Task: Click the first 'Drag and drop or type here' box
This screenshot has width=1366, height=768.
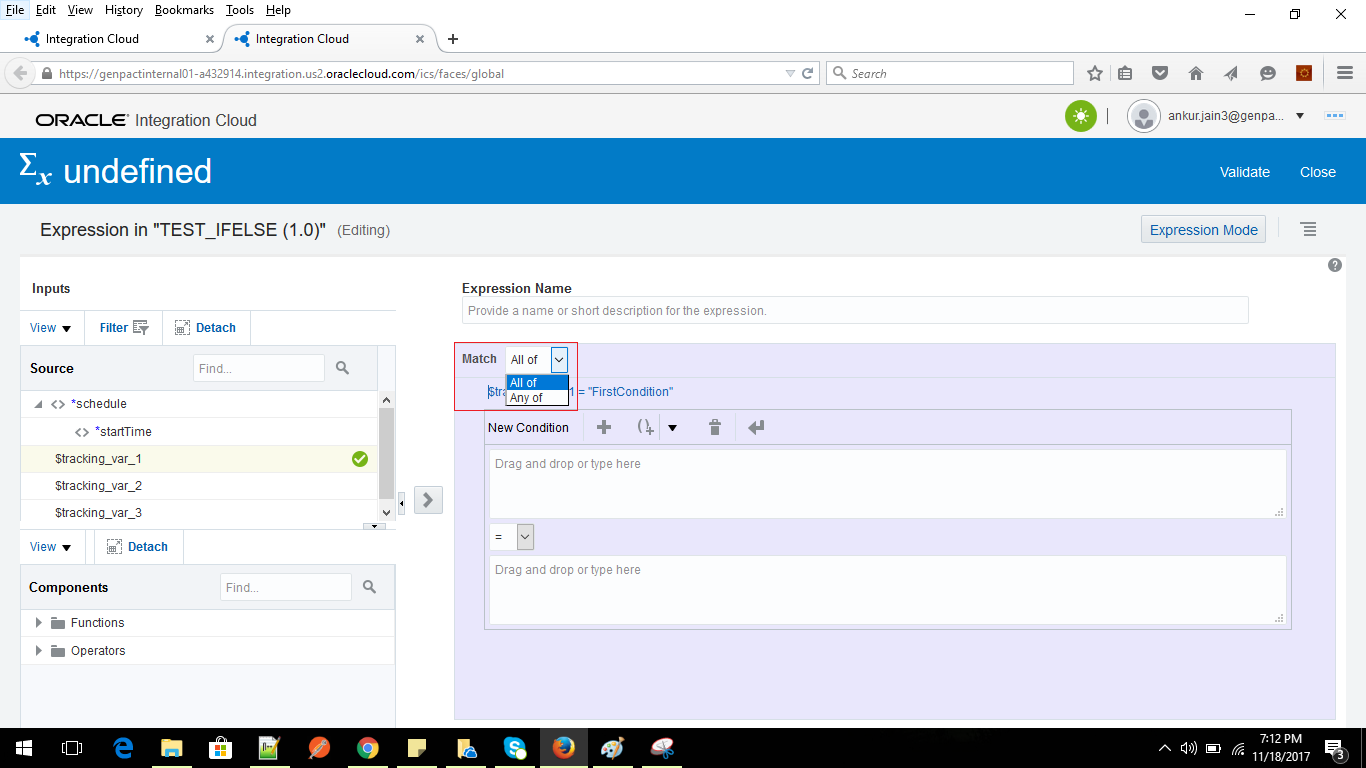Action: click(x=887, y=484)
